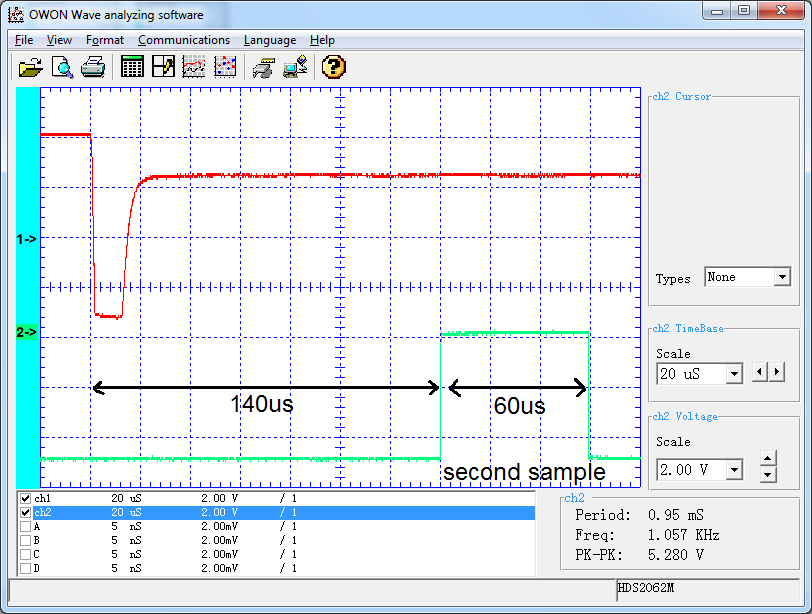The image size is (812, 614).
Task: Open the data table grid icon
Action: (132, 67)
